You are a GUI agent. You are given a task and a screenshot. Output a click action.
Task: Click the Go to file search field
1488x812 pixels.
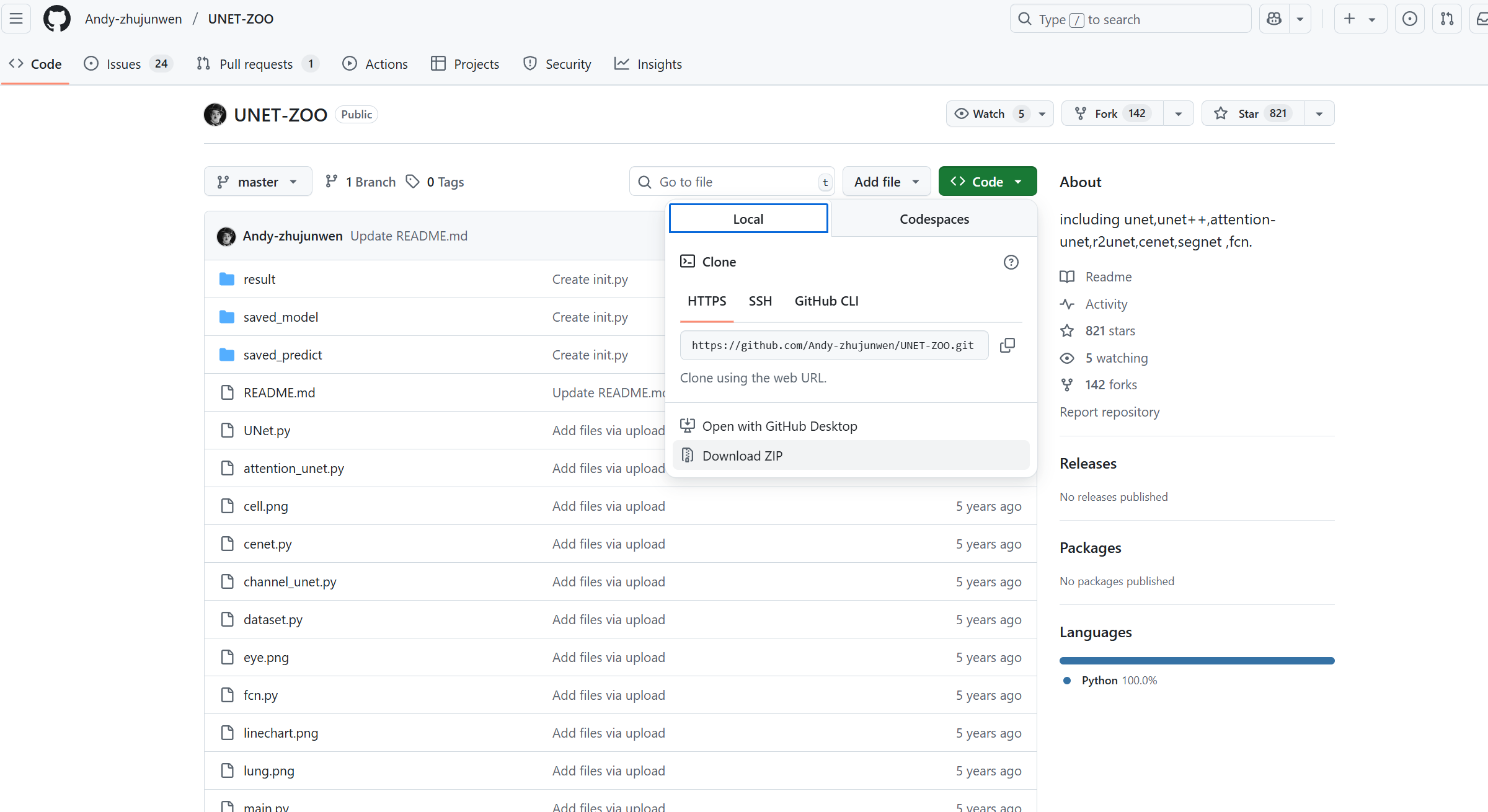pyautogui.click(x=732, y=182)
